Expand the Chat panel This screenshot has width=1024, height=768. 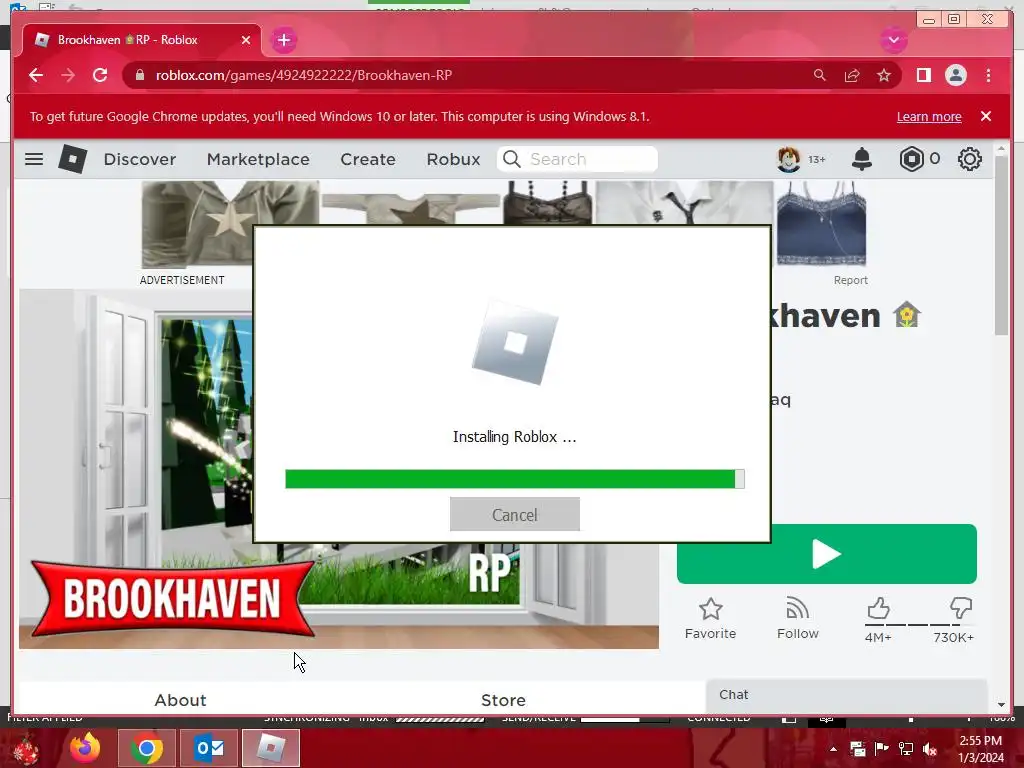pyautogui.click(x=846, y=695)
